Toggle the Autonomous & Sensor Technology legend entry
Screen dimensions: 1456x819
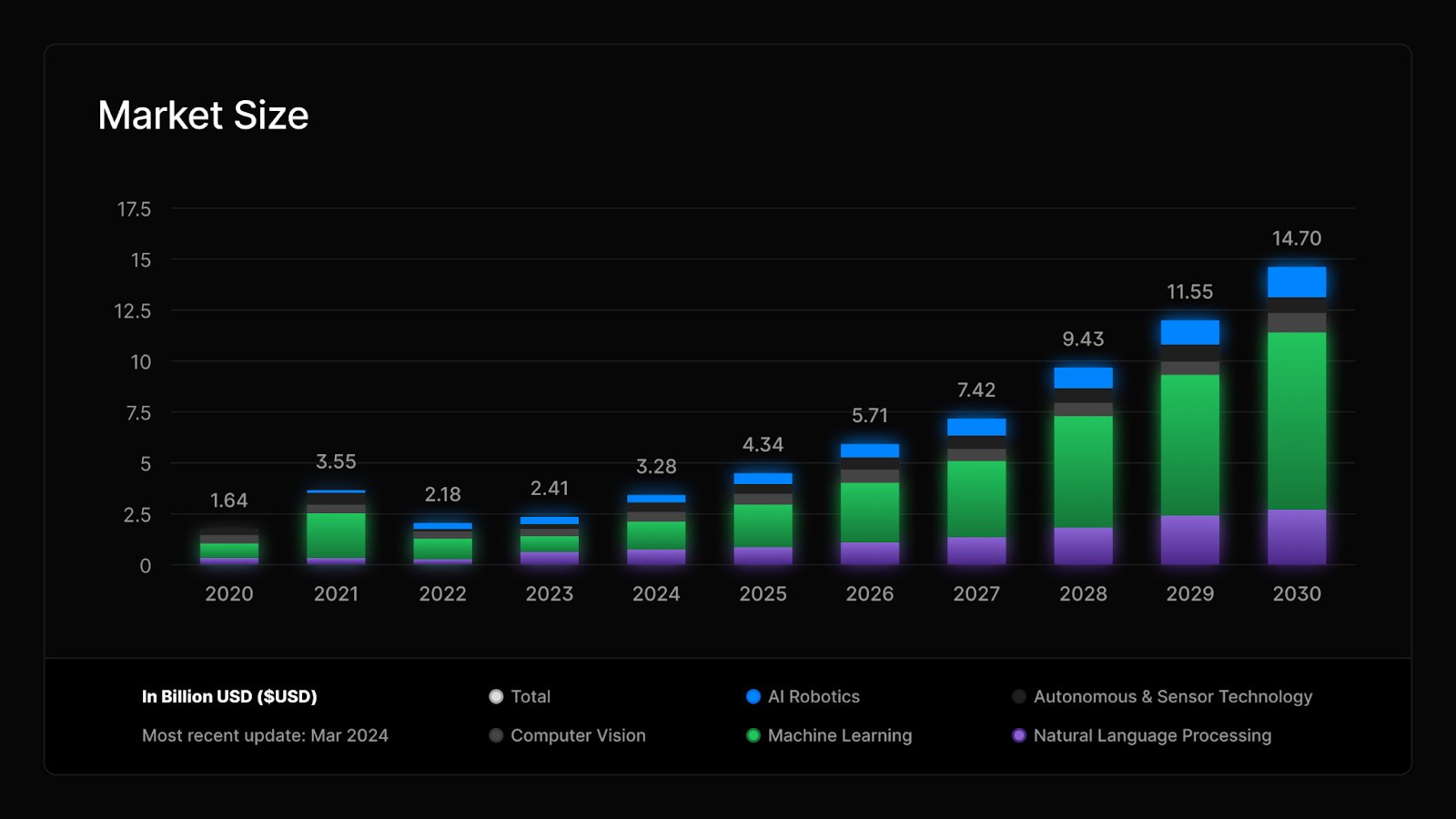1162,696
